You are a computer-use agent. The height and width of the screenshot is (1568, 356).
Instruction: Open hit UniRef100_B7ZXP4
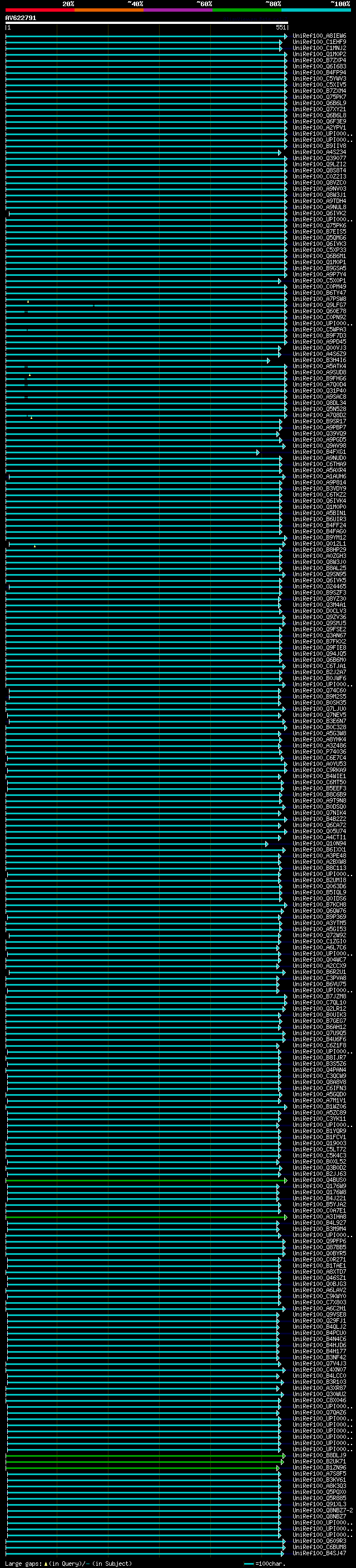point(319,60)
